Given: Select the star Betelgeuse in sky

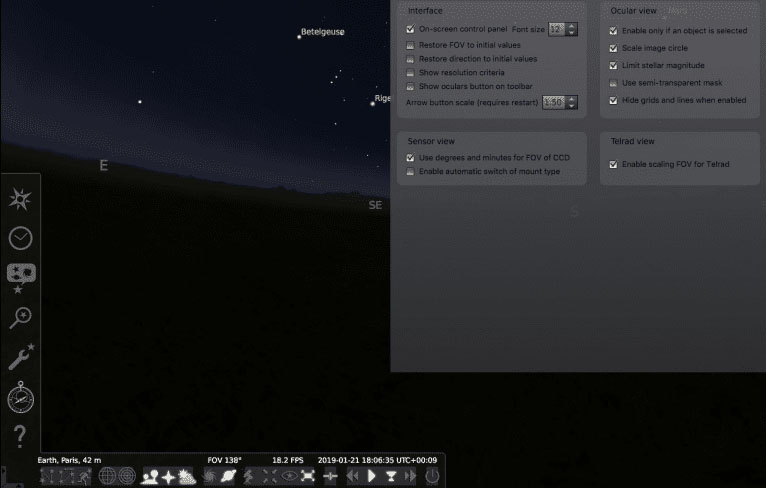Looking at the screenshot, I should tap(299, 36).
